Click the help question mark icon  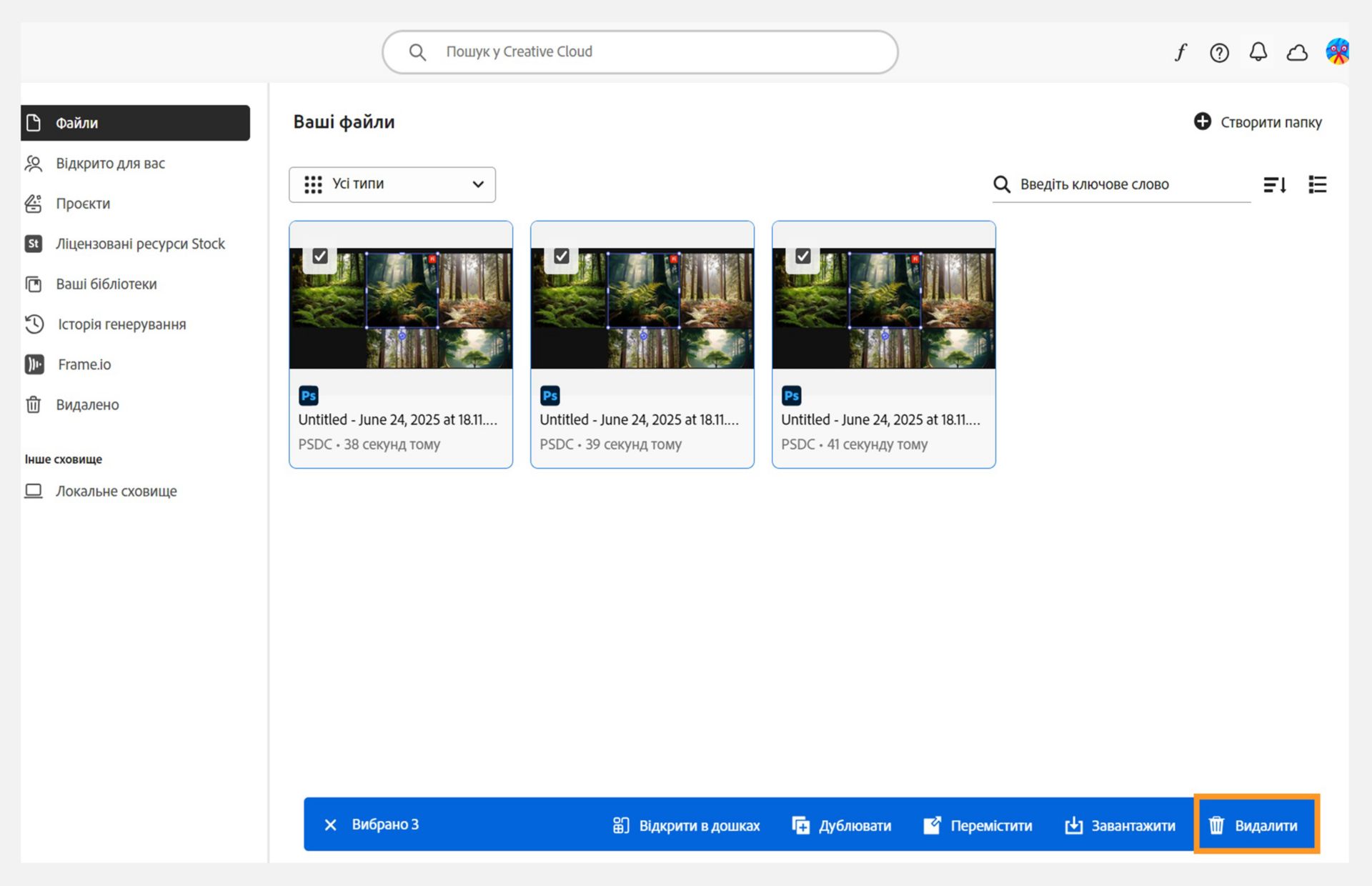1219,52
